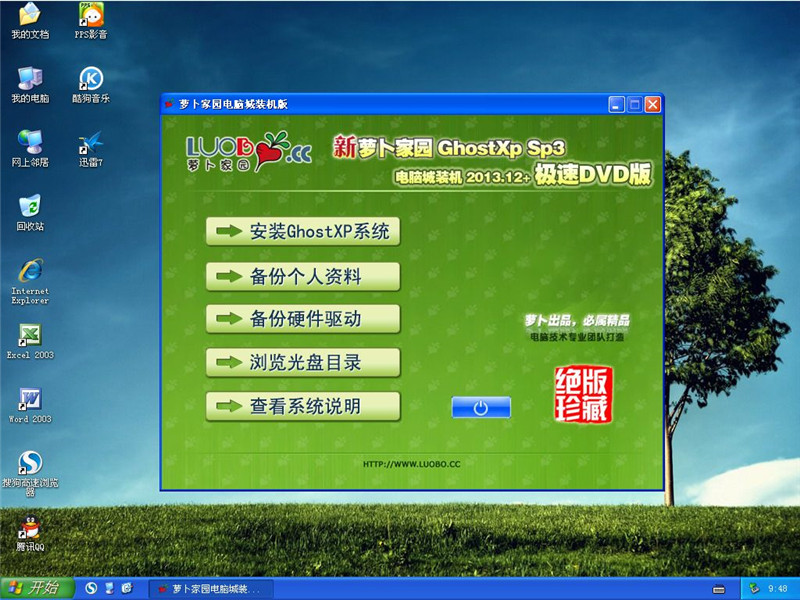Click the blue power button in installer
The width and height of the screenshot is (800, 600).
click(x=481, y=408)
